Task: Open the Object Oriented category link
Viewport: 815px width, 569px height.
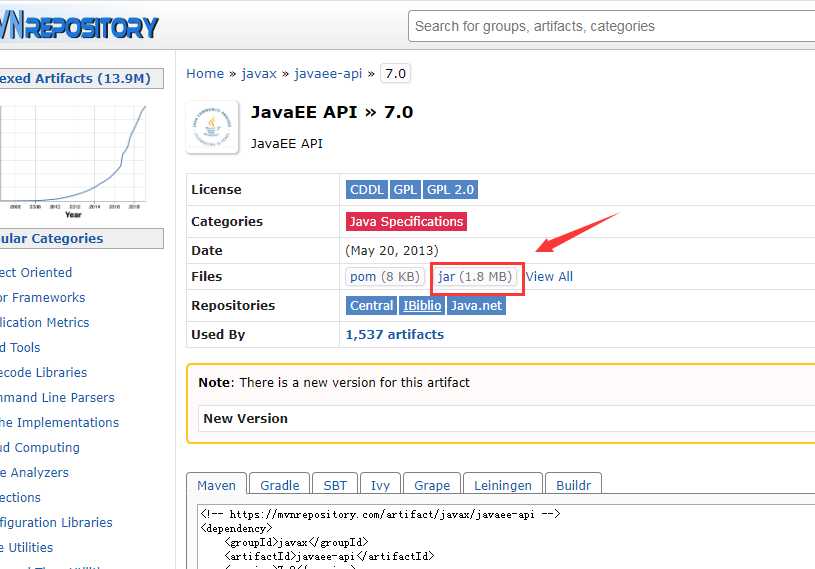Action: 36,272
